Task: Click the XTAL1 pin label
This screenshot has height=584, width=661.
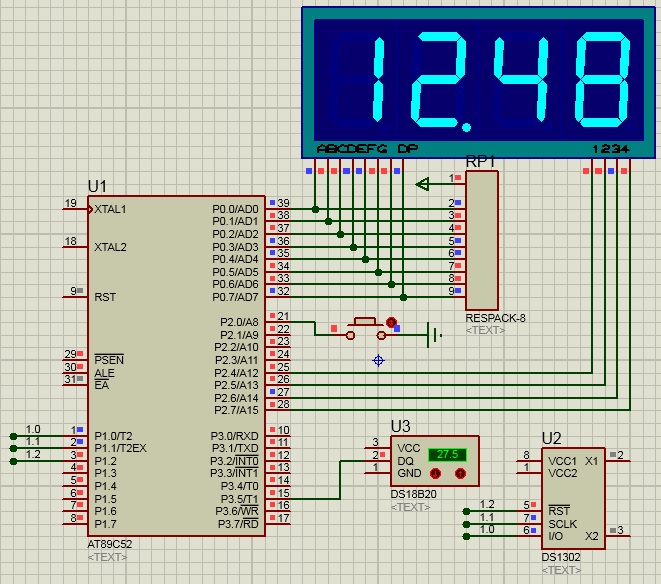Action: [110, 209]
